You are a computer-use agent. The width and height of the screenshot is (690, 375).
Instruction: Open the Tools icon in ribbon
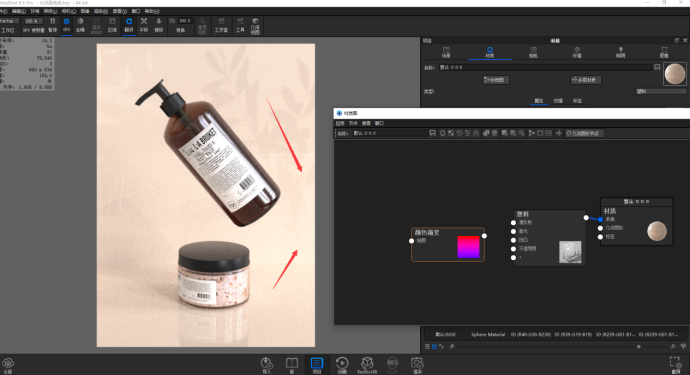(240, 25)
